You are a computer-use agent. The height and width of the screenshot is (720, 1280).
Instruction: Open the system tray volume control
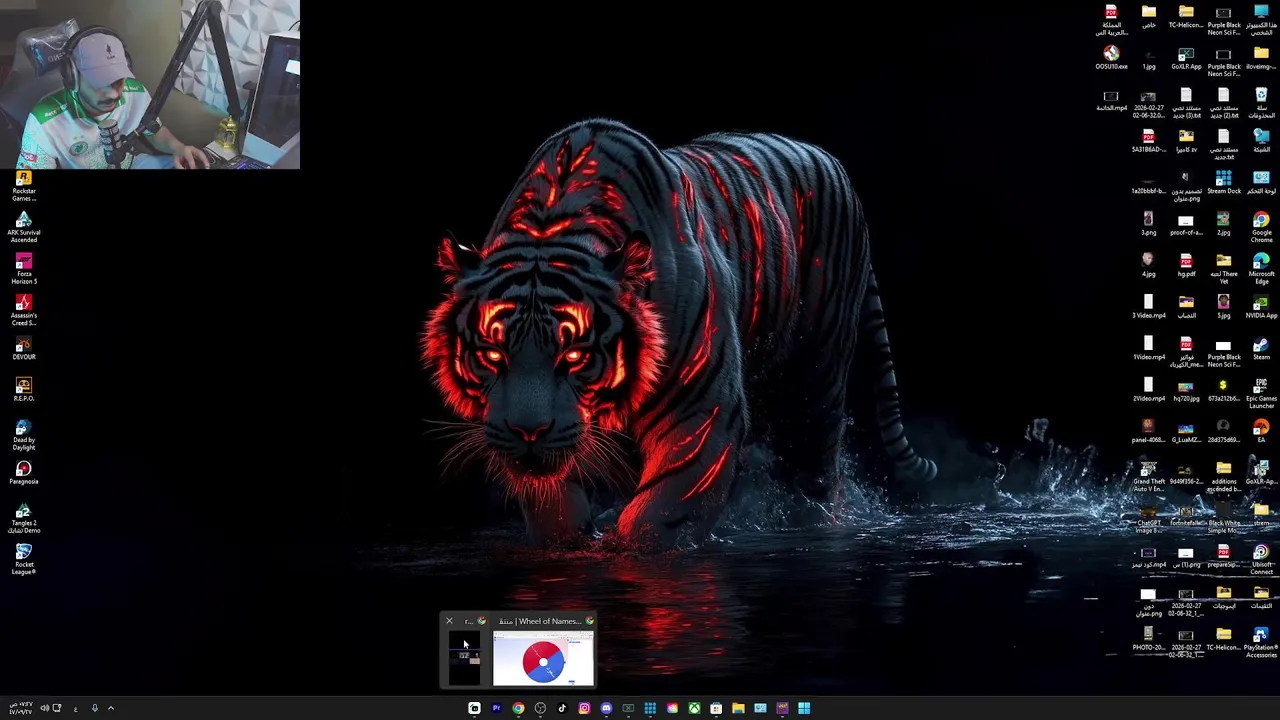44,708
